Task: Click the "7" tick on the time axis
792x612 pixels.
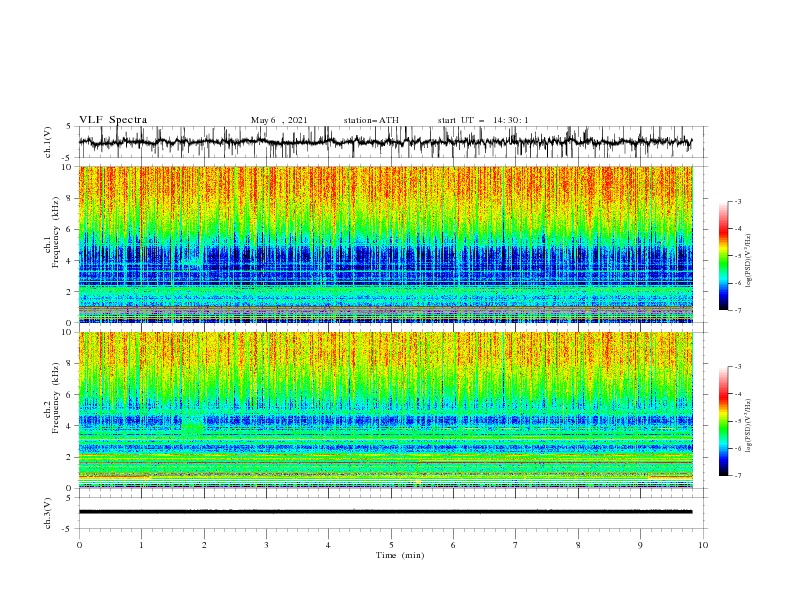Action: pos(516,545)
